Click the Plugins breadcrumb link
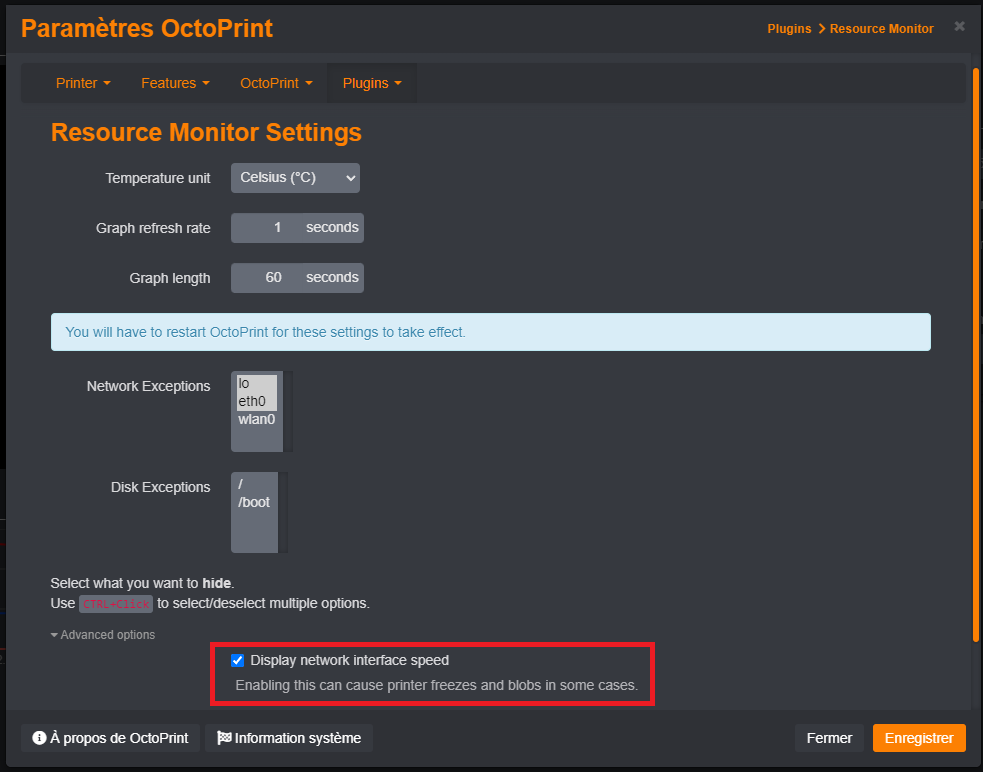Viewport: 983px width, 772px height. [x=789, y=29]
